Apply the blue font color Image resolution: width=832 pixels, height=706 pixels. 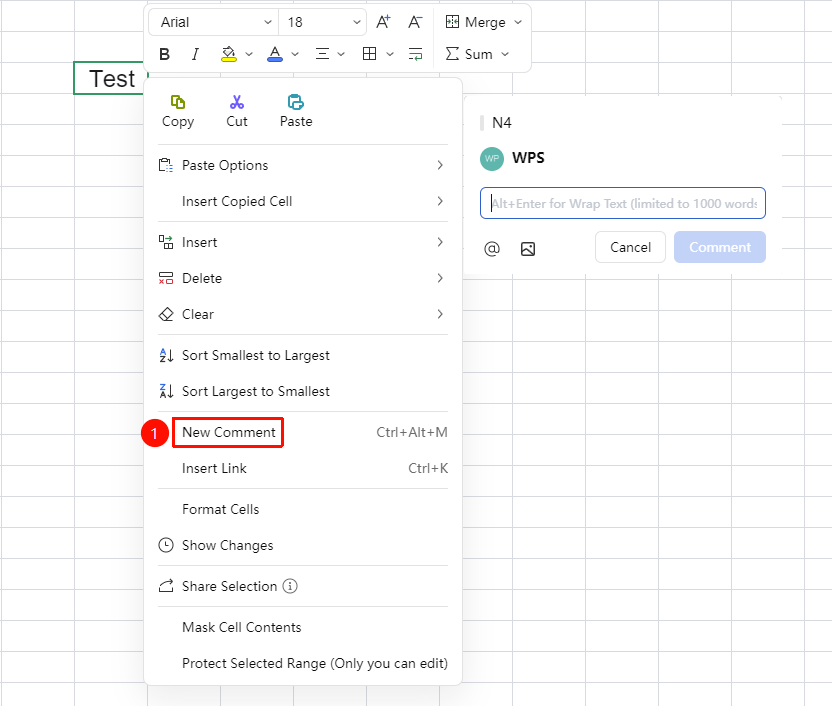click(275, 54)
